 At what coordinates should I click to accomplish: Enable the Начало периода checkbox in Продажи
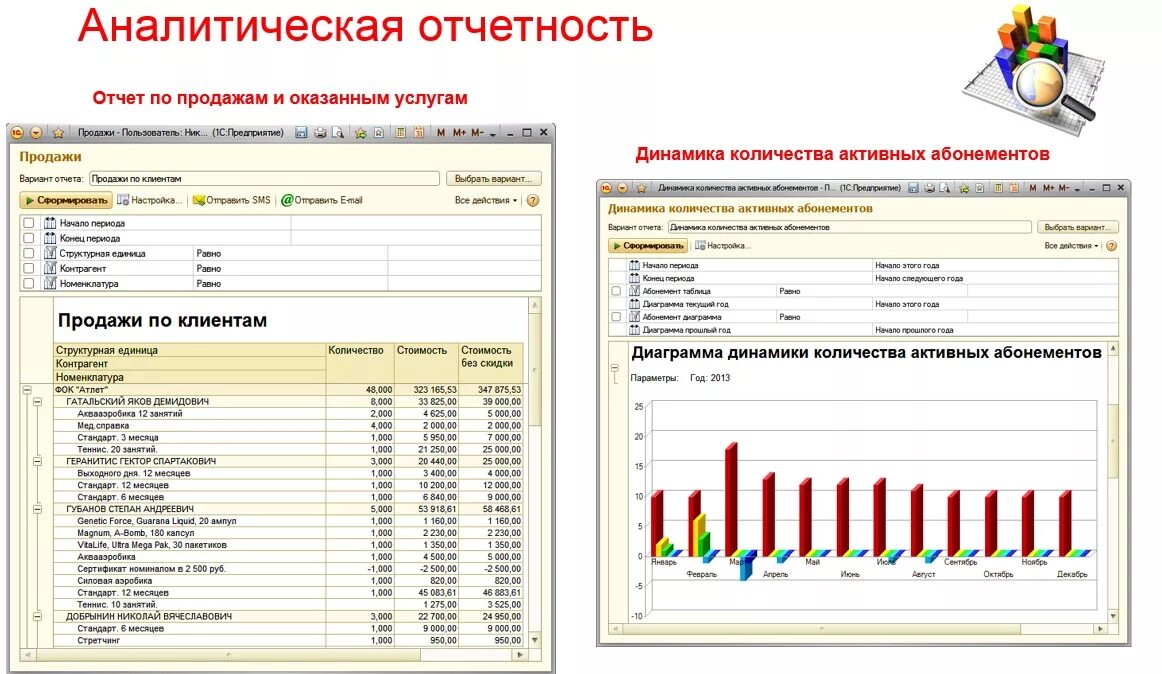28,222
